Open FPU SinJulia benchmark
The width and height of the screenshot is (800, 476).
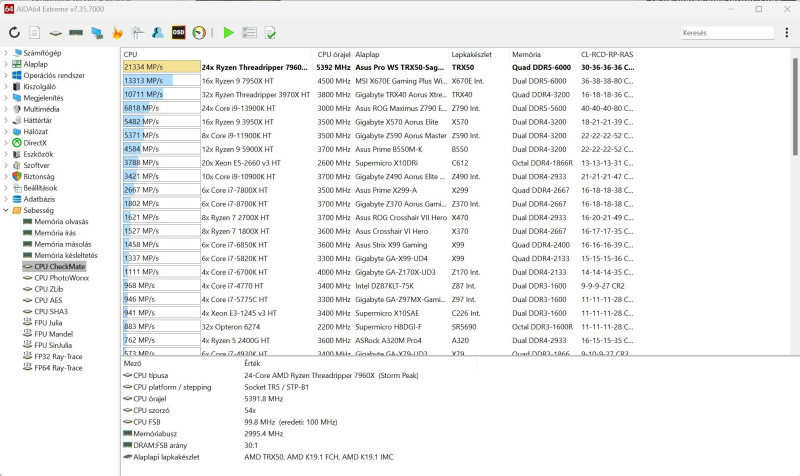tap(53, 345)
